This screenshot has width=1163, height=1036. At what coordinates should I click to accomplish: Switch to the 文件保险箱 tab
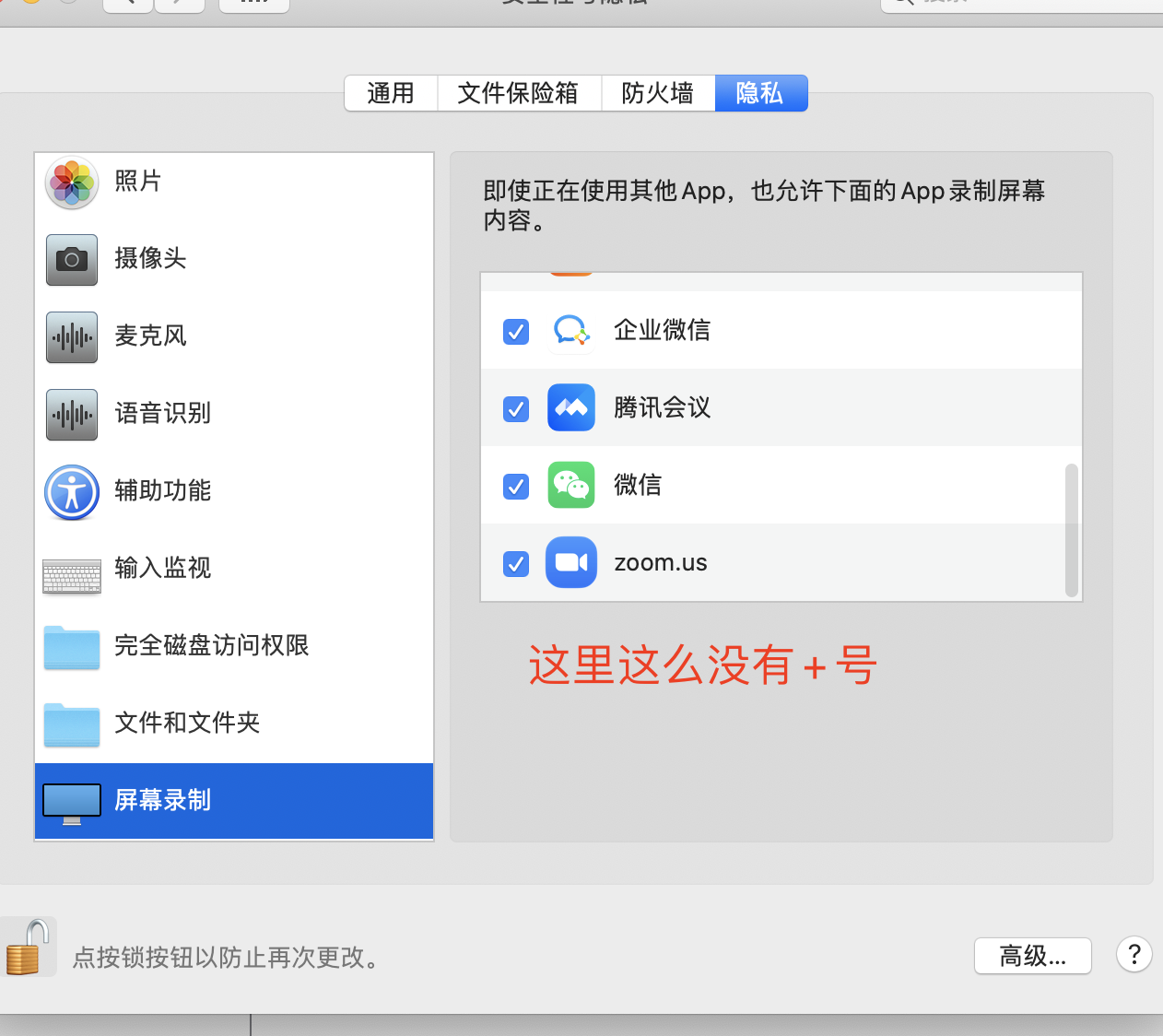[x=519, y=93]
